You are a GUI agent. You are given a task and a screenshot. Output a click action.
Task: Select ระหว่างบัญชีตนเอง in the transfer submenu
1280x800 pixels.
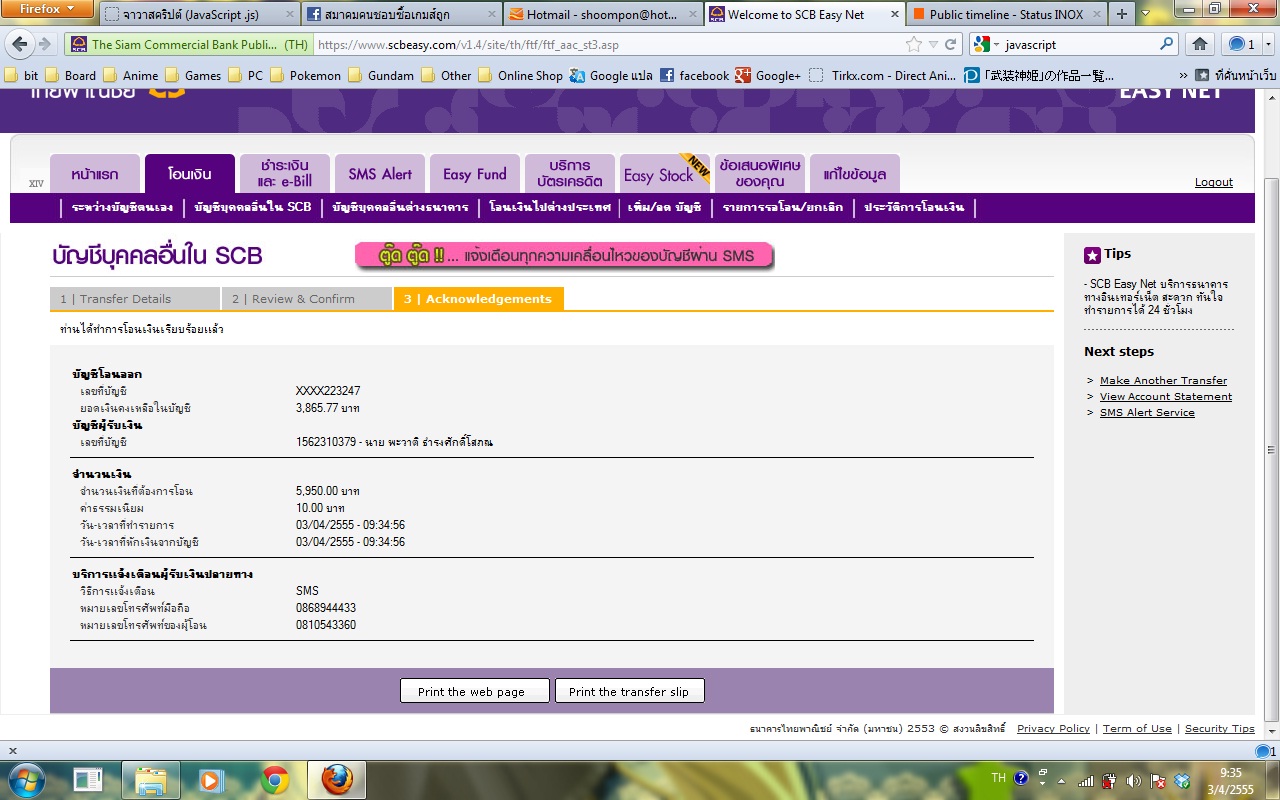(x=123, y=207)
